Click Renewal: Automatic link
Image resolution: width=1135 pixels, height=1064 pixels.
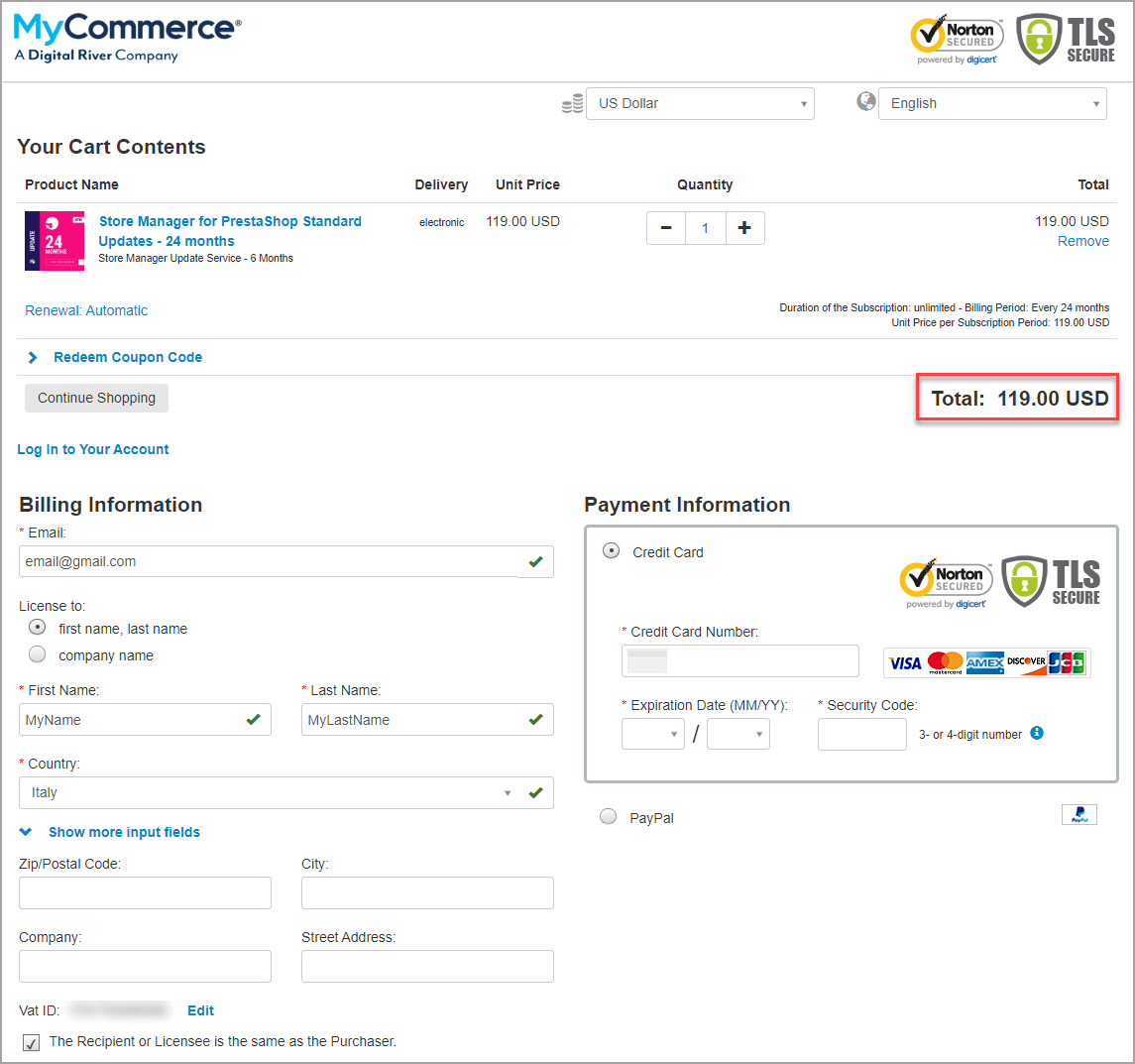[86, 310]
